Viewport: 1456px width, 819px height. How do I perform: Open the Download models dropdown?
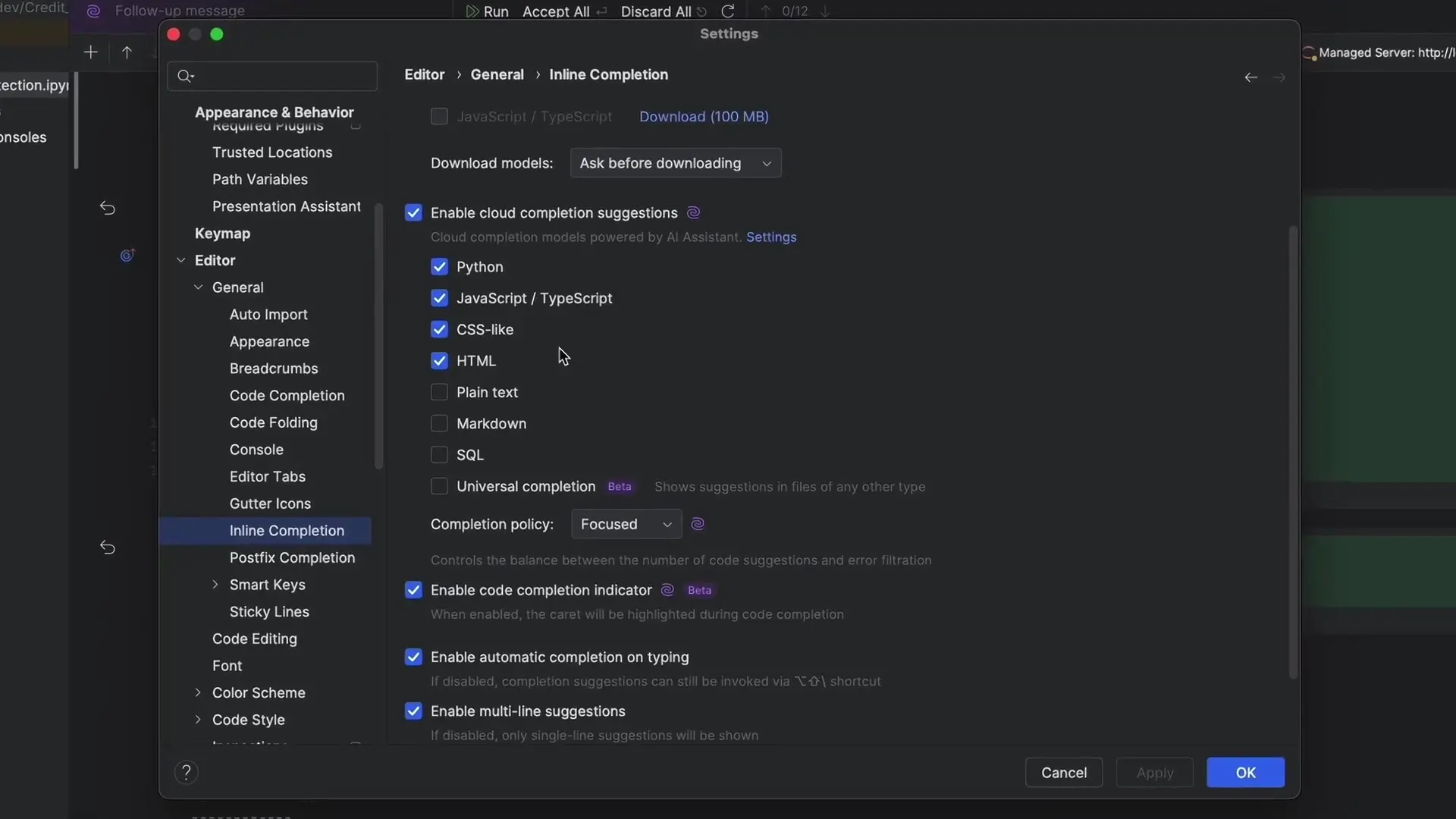click(676, 163)
